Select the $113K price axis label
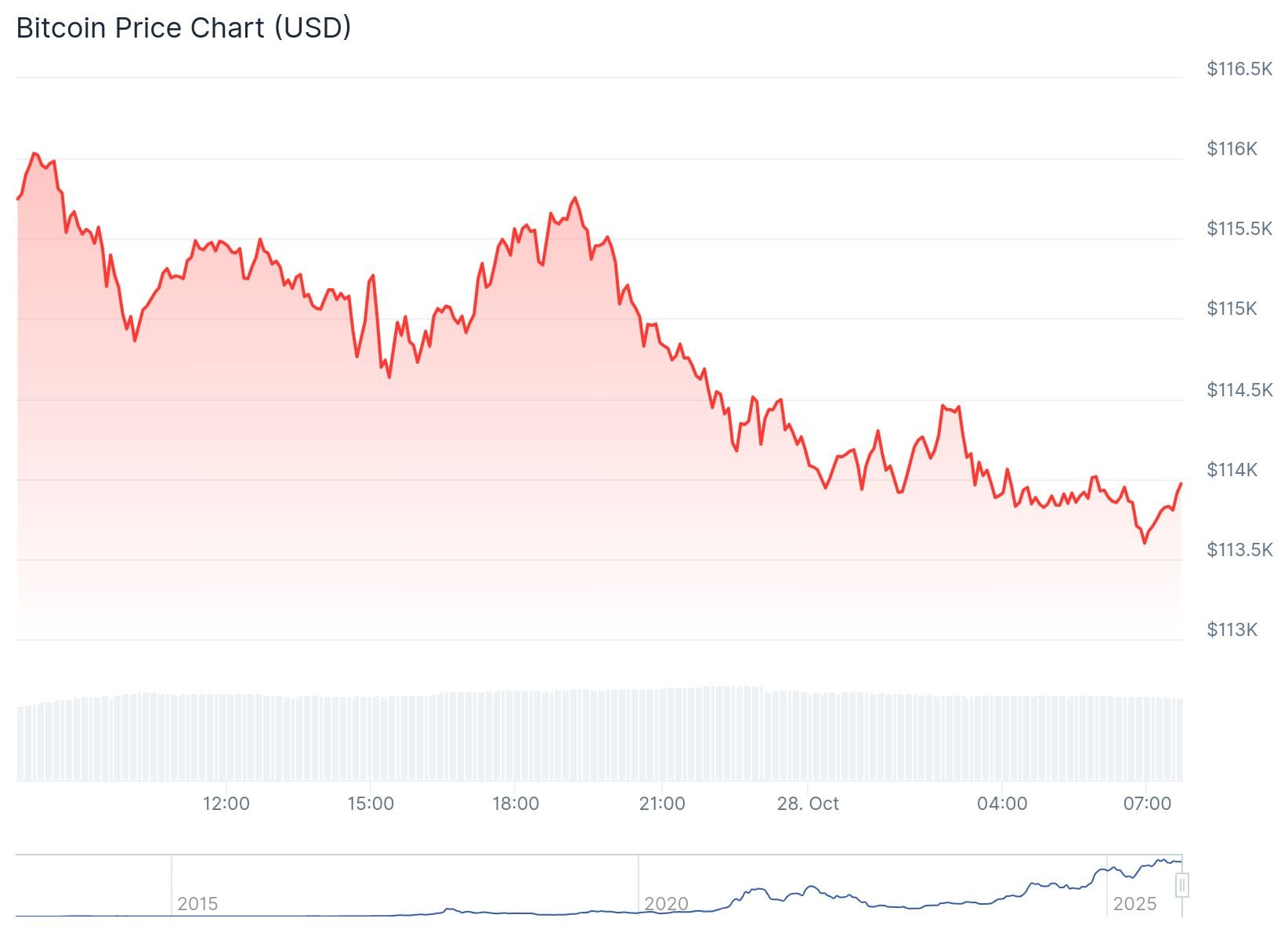Image resolution: width=1288 pixels, height=940 pixels. coord(1232,630)
